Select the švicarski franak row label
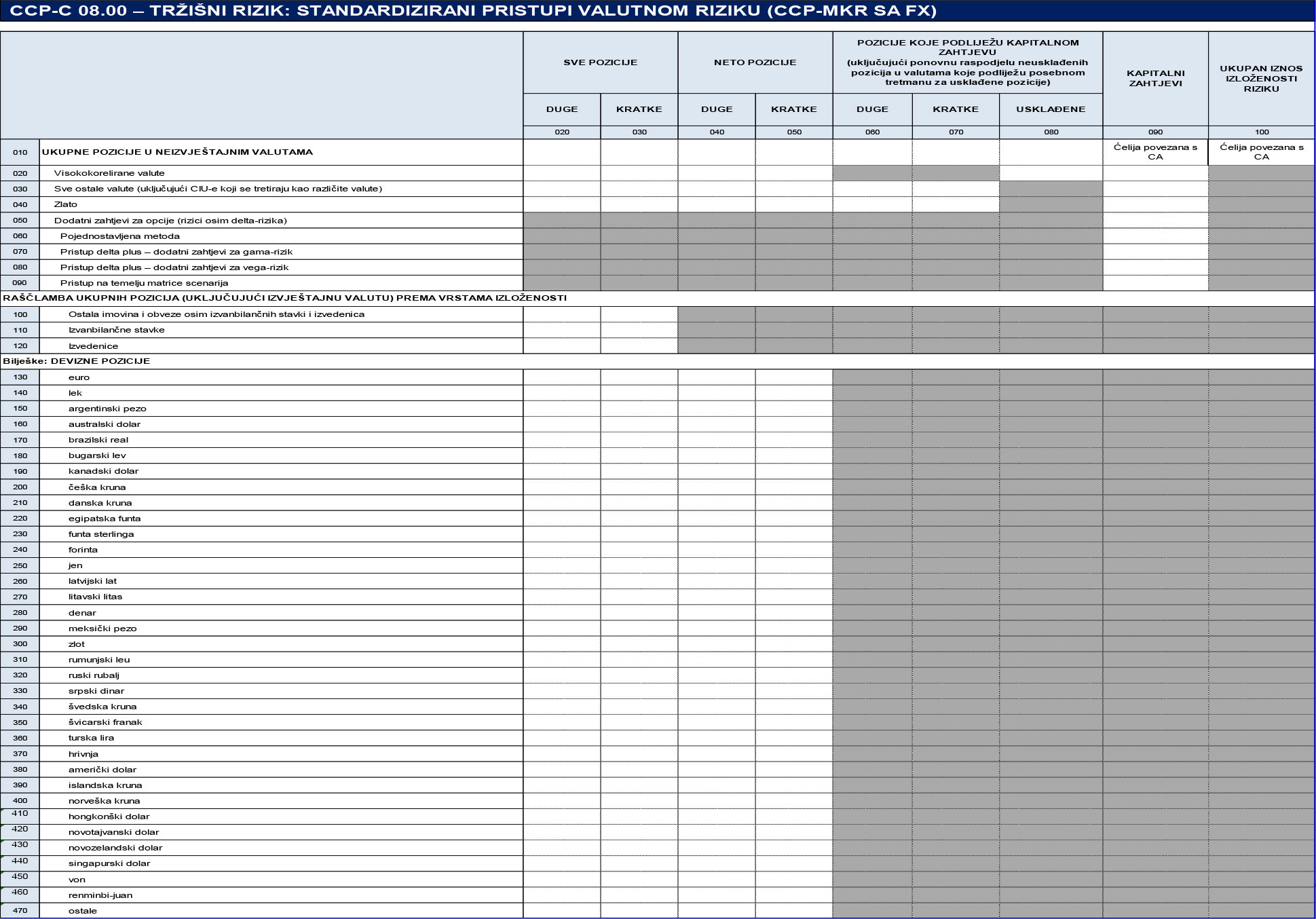1316x919 pixels. pyautogui.click(x=105, y=722)
